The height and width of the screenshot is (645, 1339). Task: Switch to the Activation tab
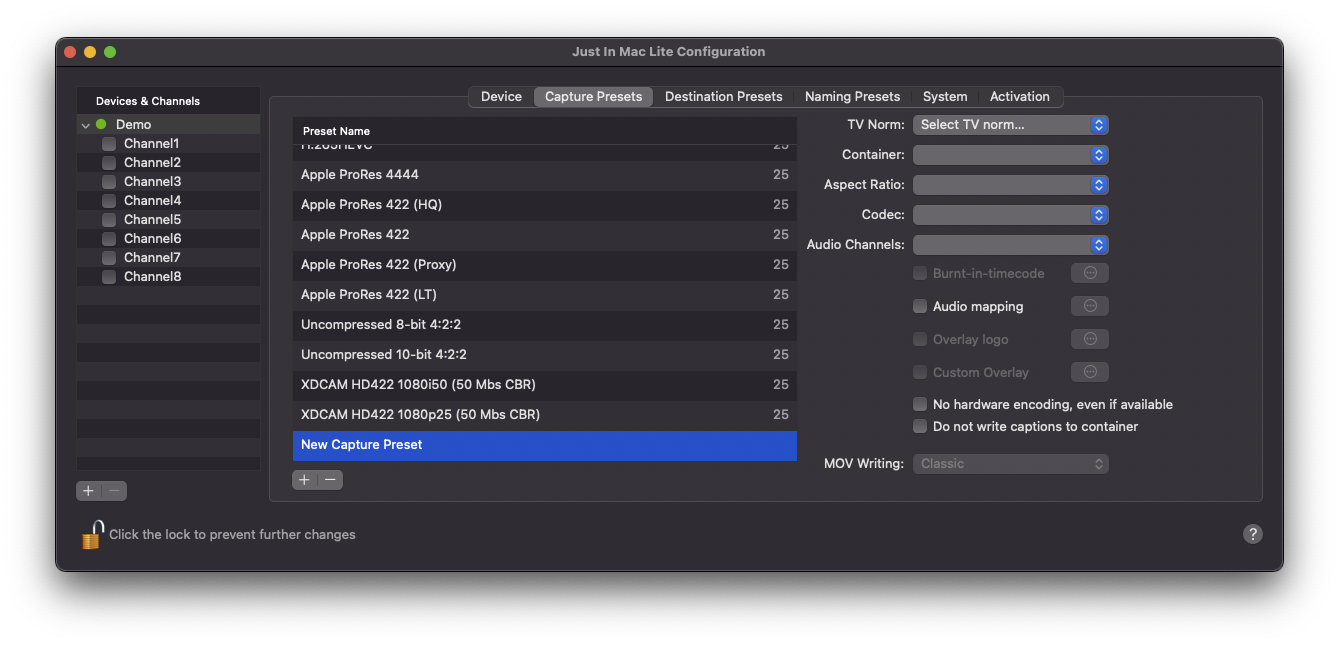pos(1020,97)
